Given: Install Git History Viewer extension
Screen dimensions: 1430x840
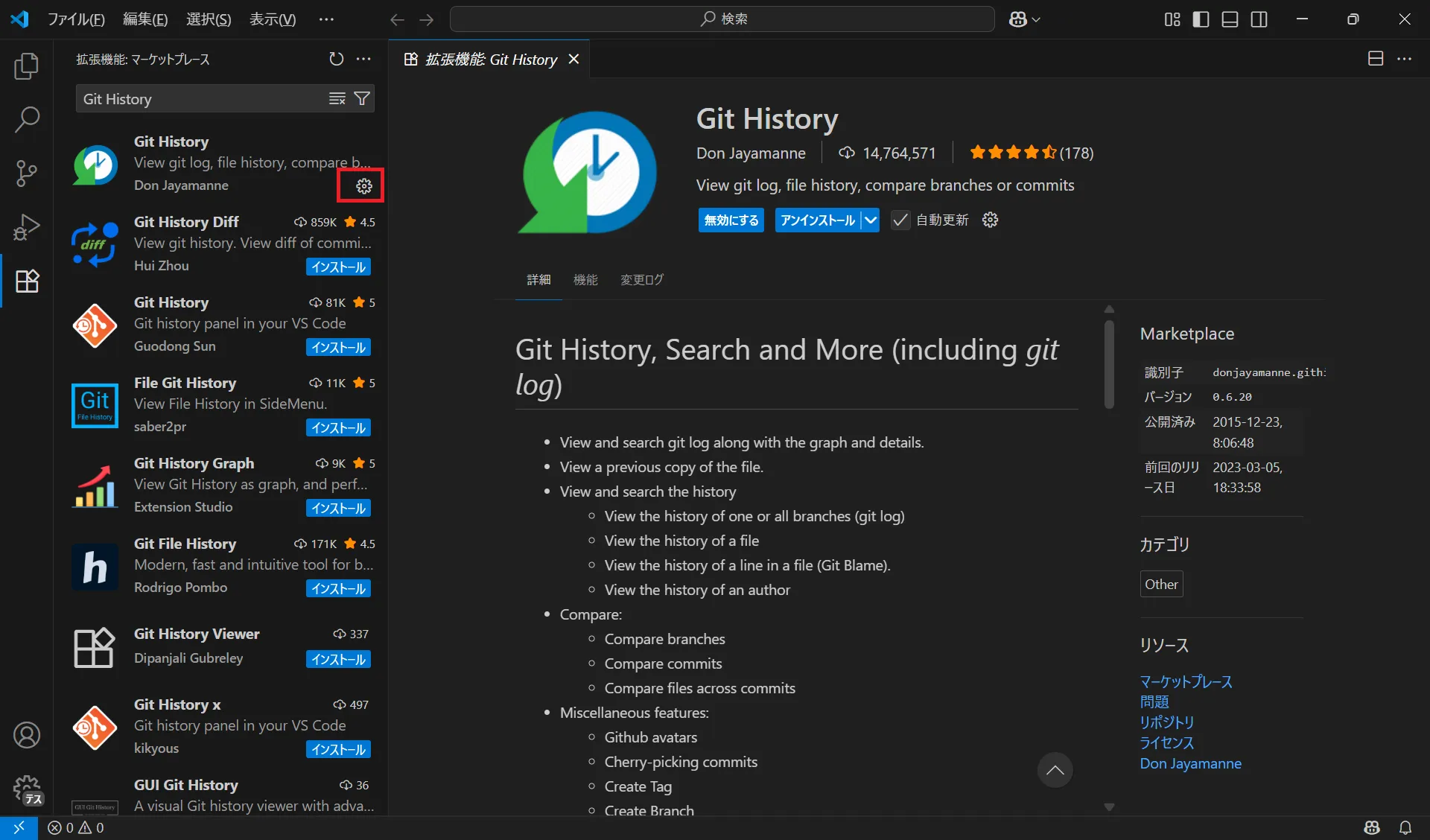Looking at the screenshot, I should pos(338,659).
